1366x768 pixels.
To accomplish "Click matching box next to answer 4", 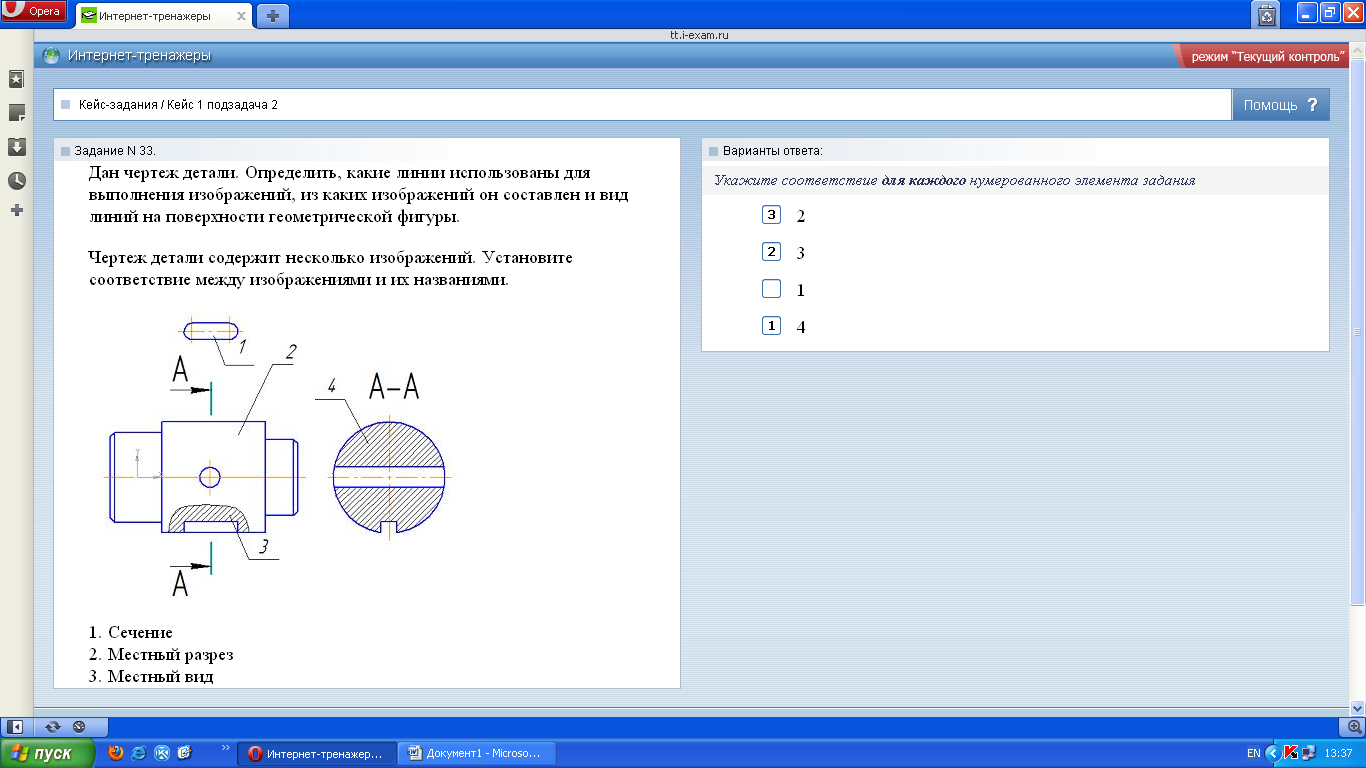I will pos(771,326).
